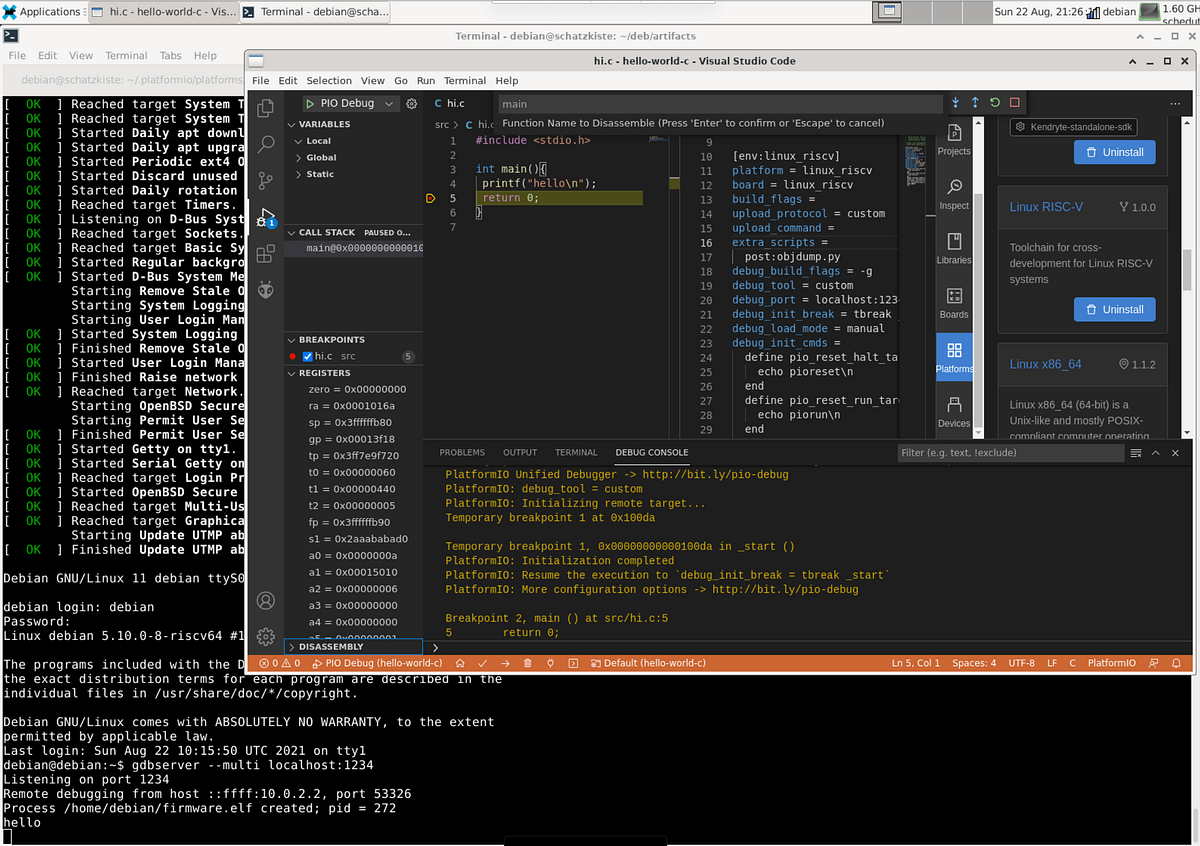
Task: Click the Uninstall button for Linux RISC-V
Action: [x=1114, y=309]
